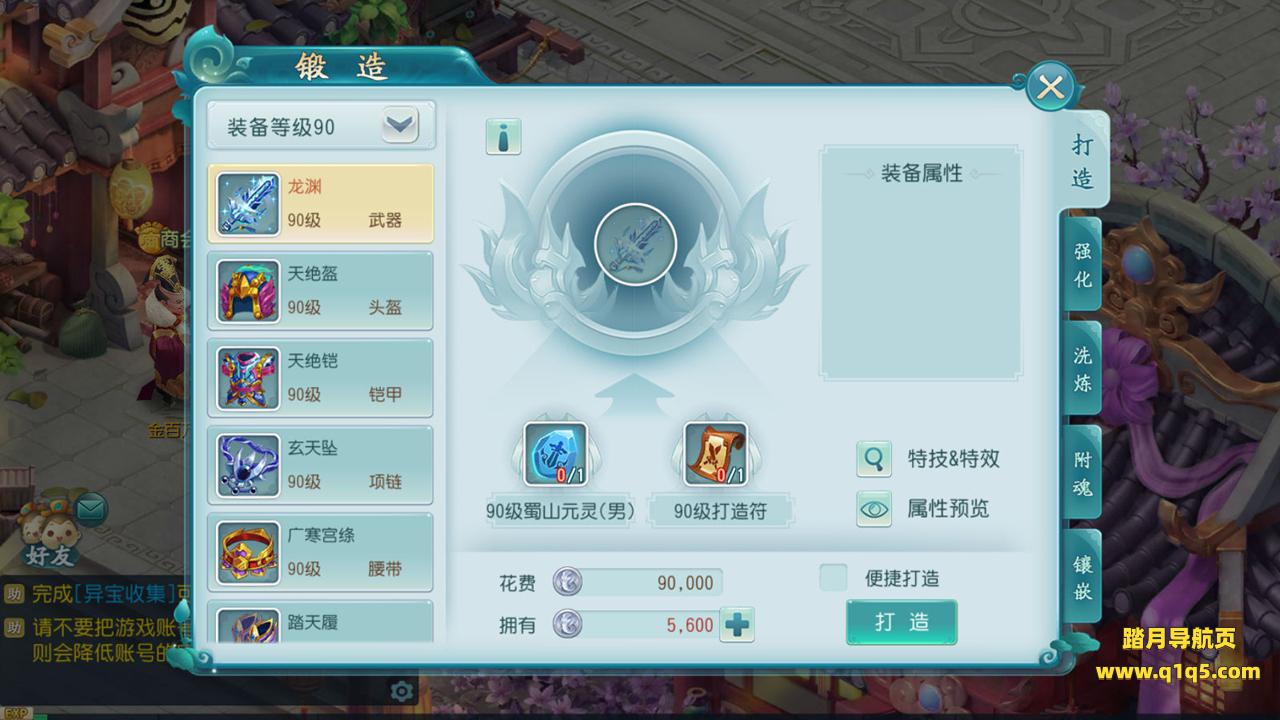1280x720 pixels.
Task: Click the 打造 forge button
Action: (902, 622)
